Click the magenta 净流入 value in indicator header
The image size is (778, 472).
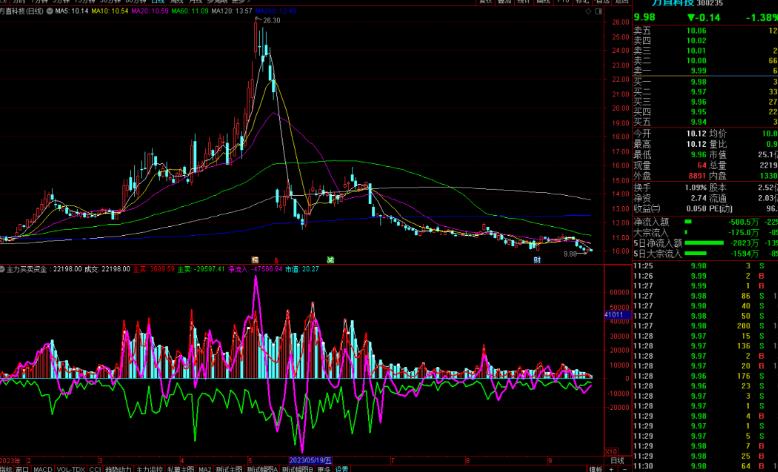(255, 269)
